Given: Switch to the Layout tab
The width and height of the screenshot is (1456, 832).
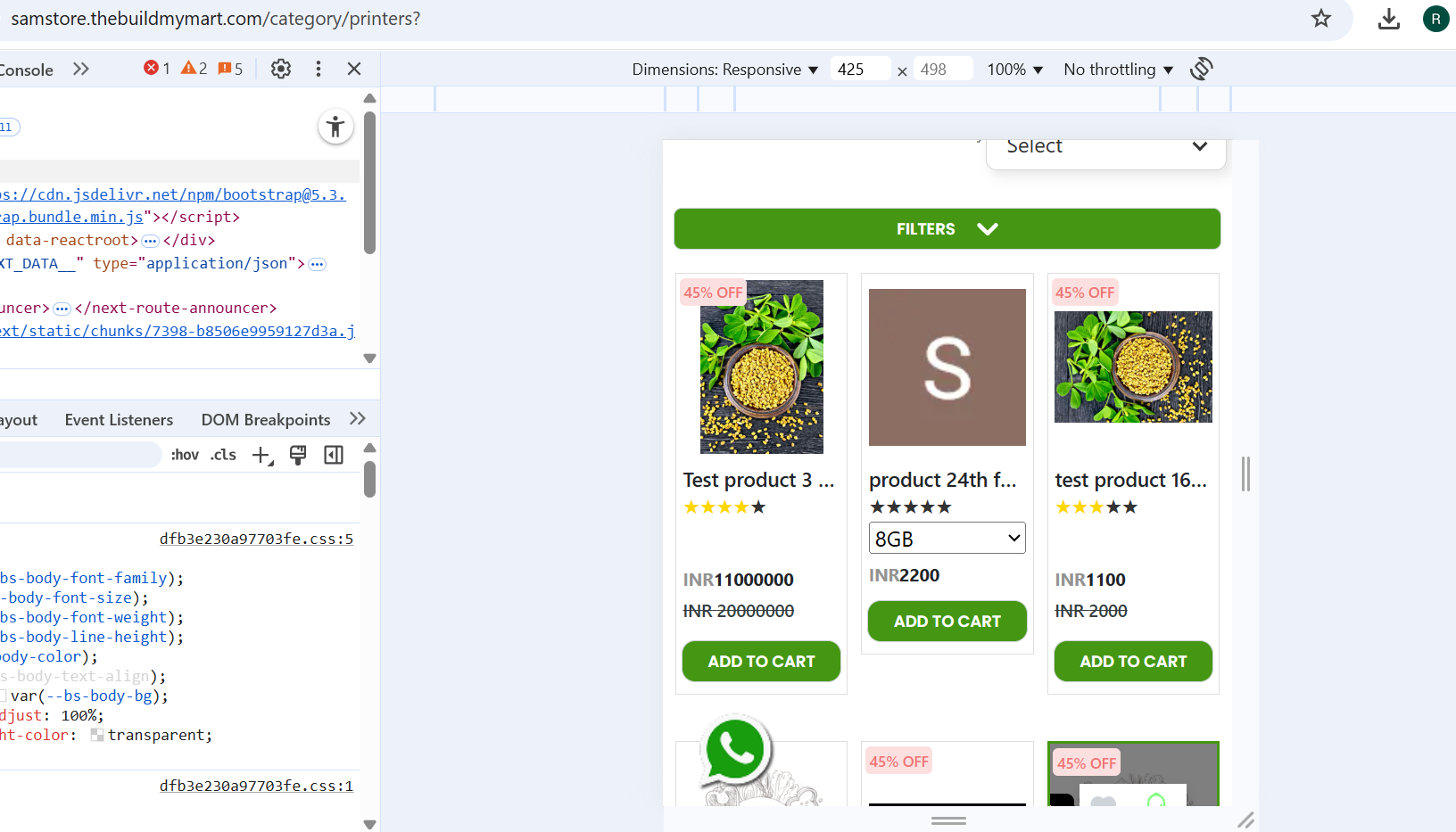Looking at the screenshot, I should [x=19, y=420].
